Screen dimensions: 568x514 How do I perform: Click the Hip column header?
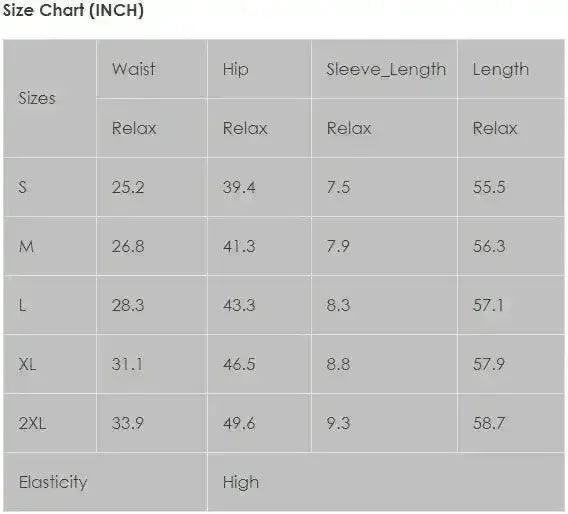click(236, 69)
